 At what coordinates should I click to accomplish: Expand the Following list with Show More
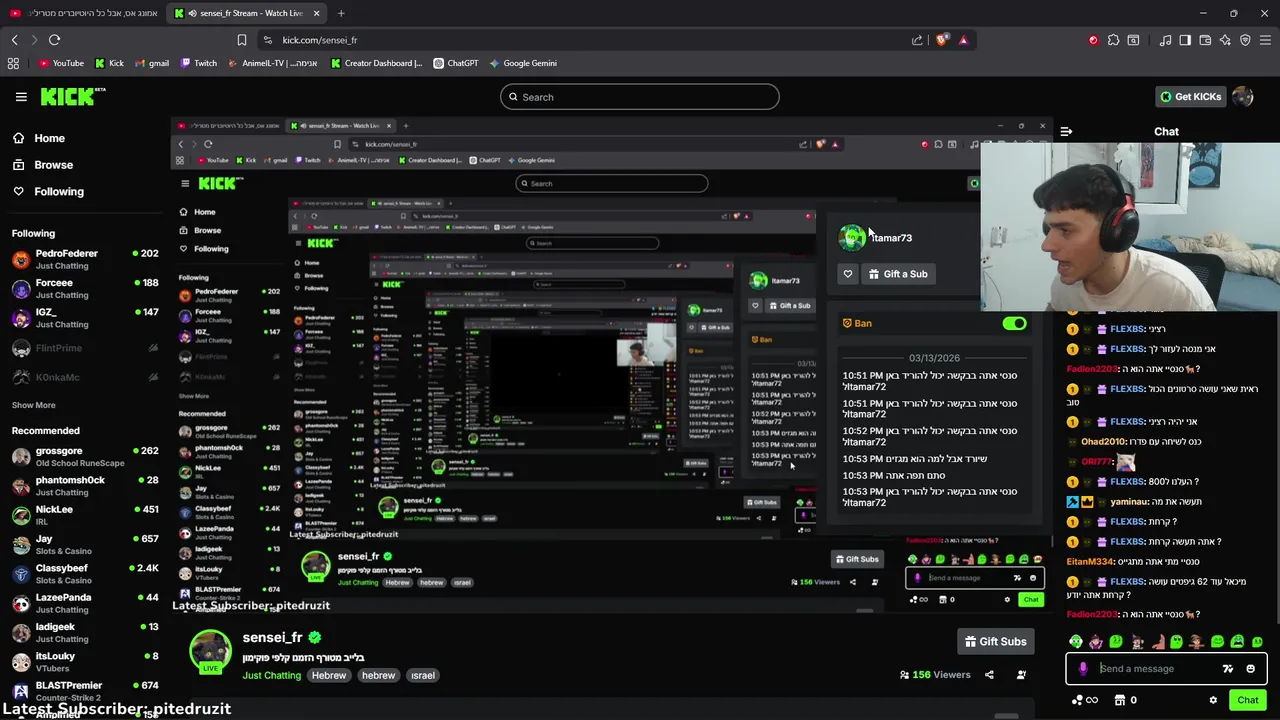coord(33,405)
